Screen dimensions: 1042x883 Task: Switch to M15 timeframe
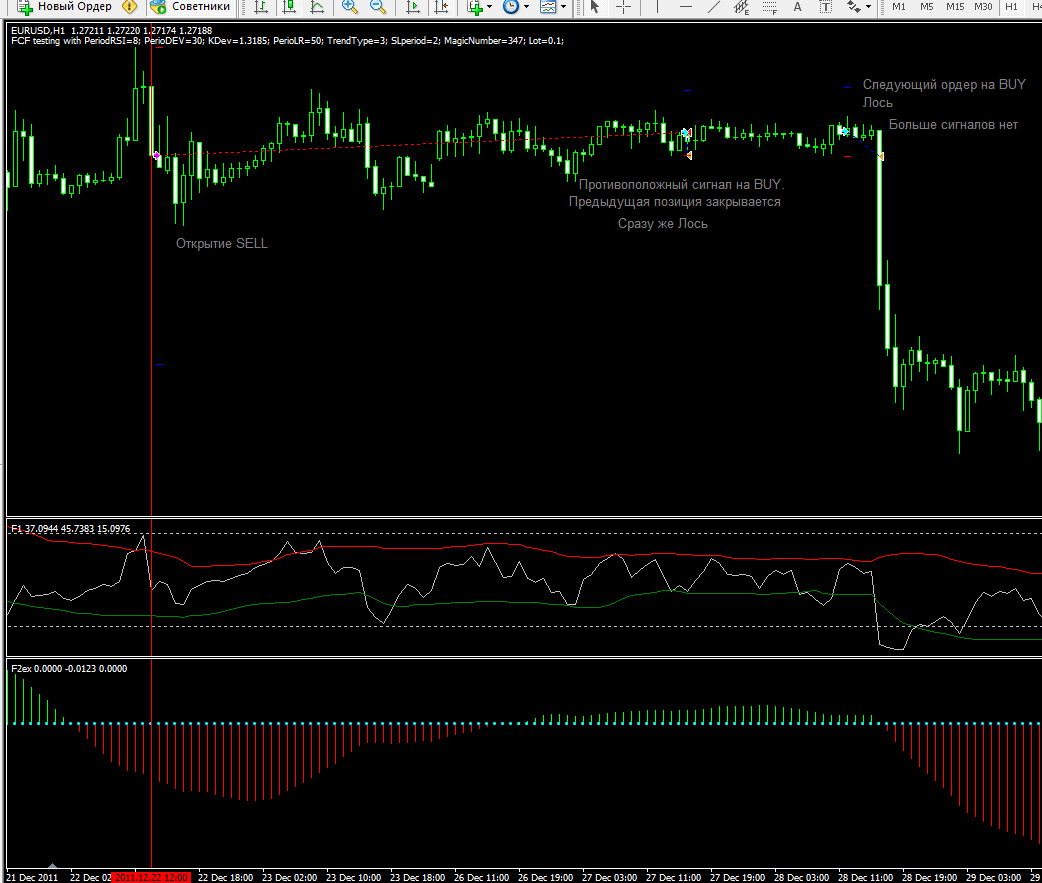(x=955, y=7)
